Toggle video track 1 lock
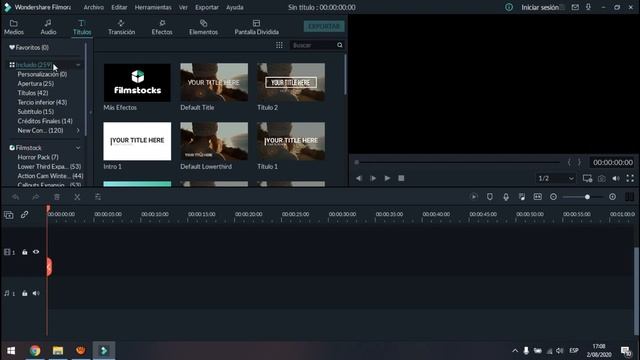This screenshot has height=360, width=640. click(x=24, y=252)
